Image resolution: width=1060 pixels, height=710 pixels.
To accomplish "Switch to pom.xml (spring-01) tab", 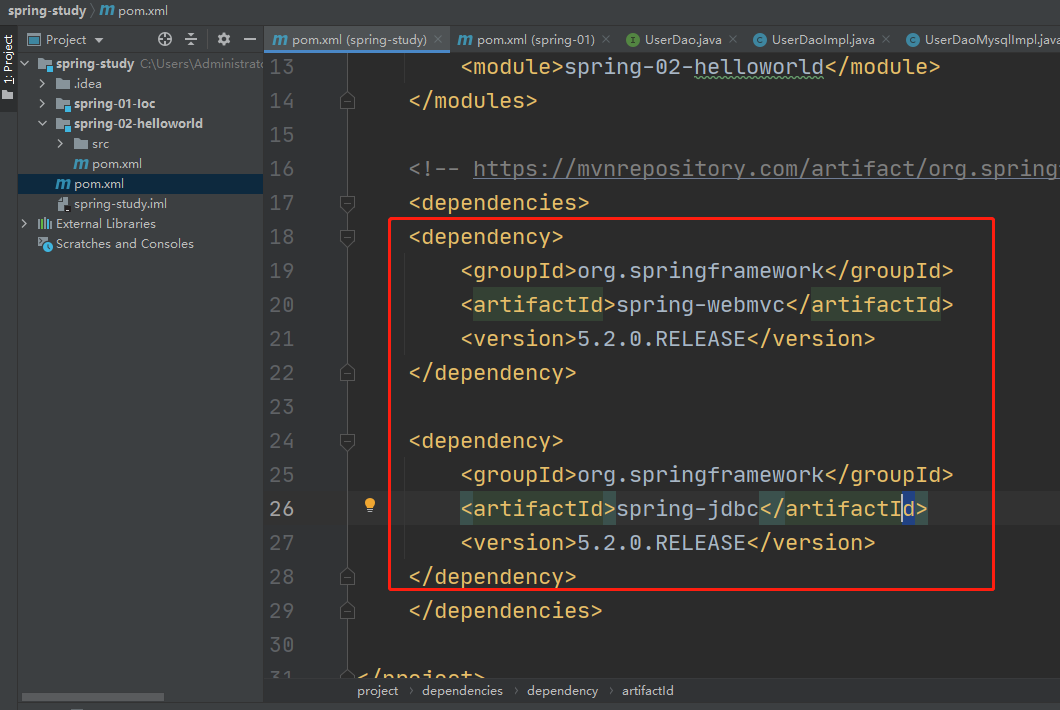I will click(535, 40).
